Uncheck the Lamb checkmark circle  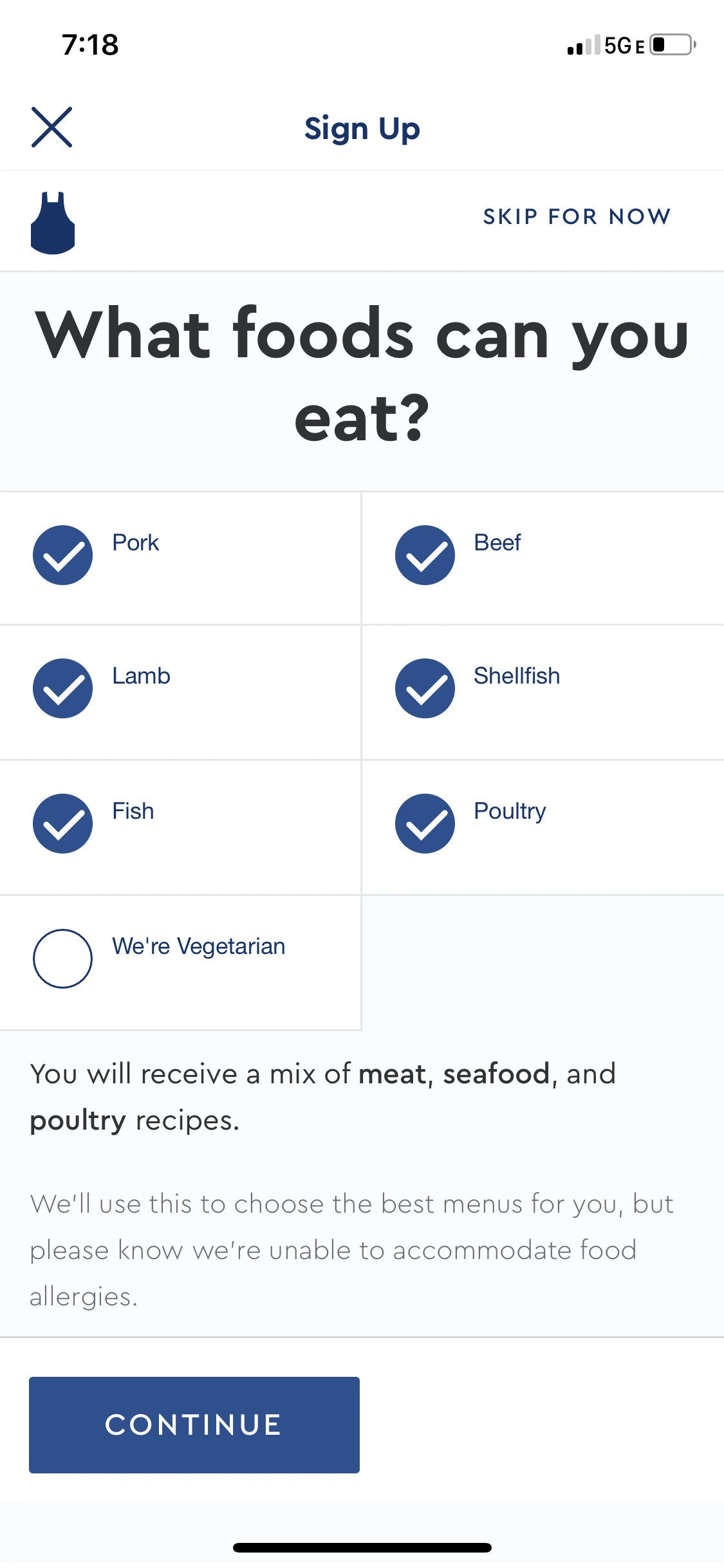pyautogui.click(x=62, y=688)
